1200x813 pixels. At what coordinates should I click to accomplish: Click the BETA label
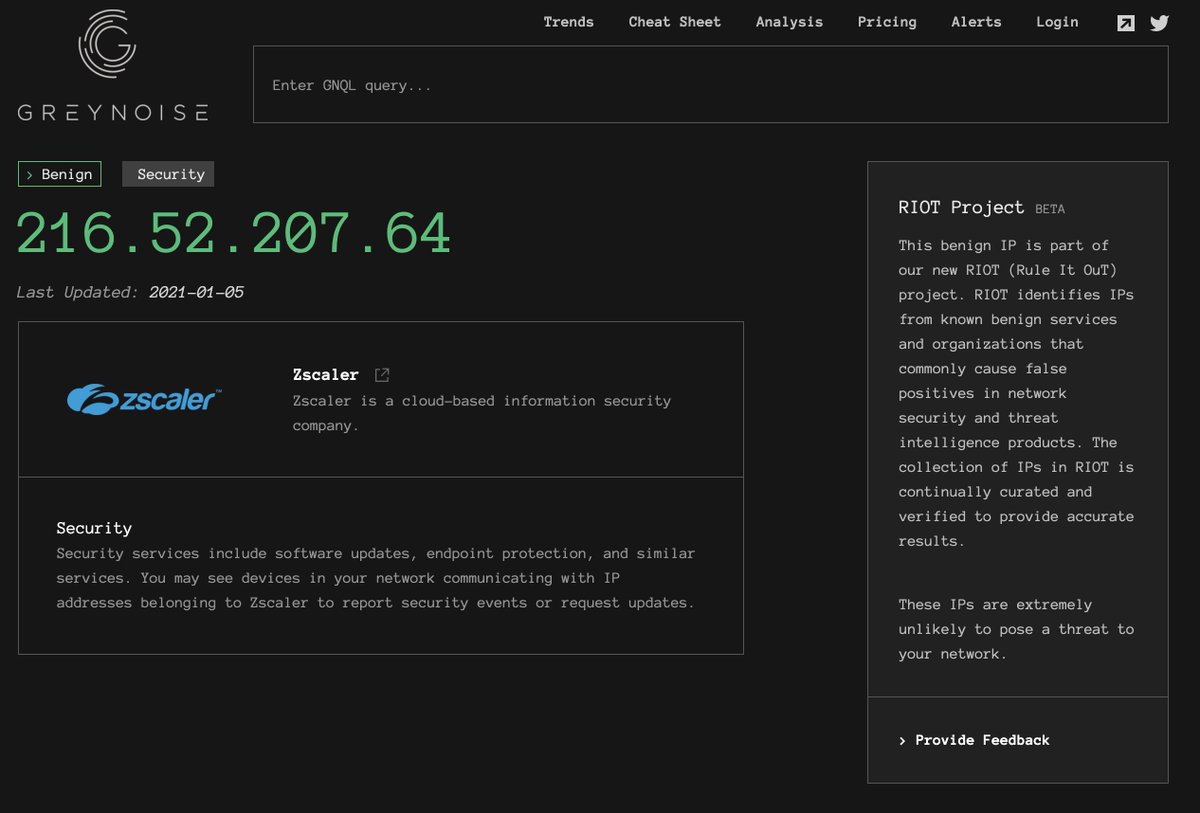(1050, 209)
